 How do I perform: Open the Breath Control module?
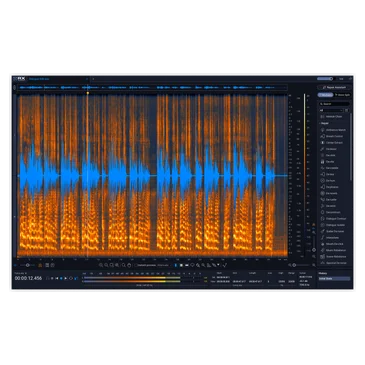coord(332,136)
